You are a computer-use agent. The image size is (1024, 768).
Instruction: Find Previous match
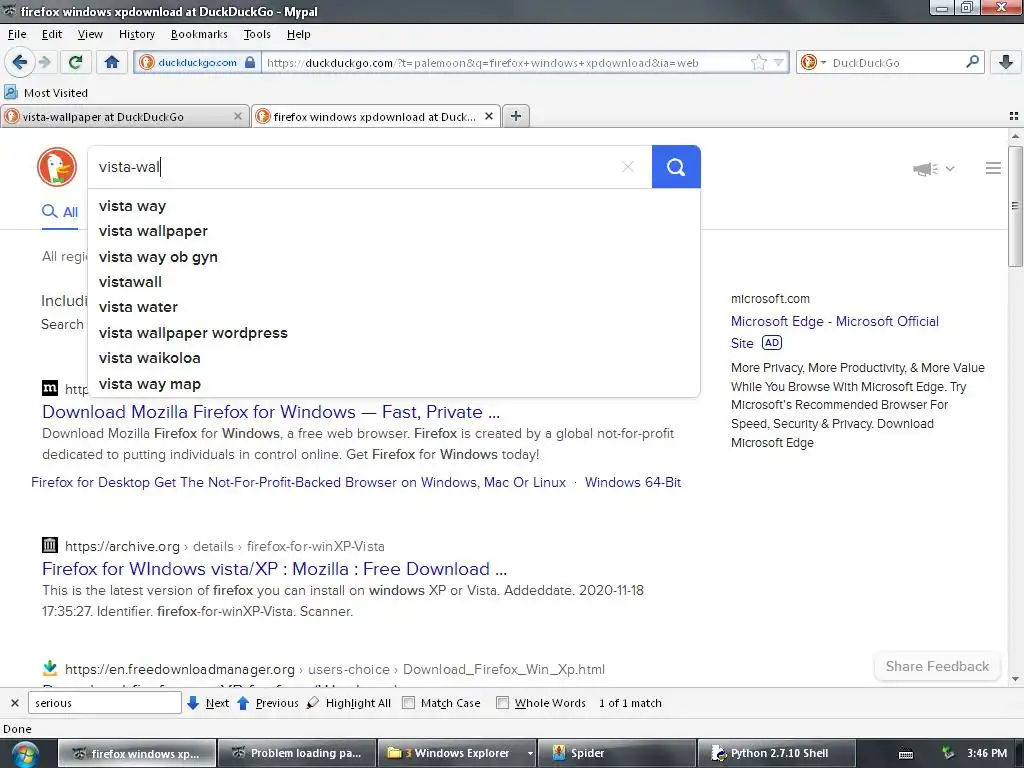(268, 703)
